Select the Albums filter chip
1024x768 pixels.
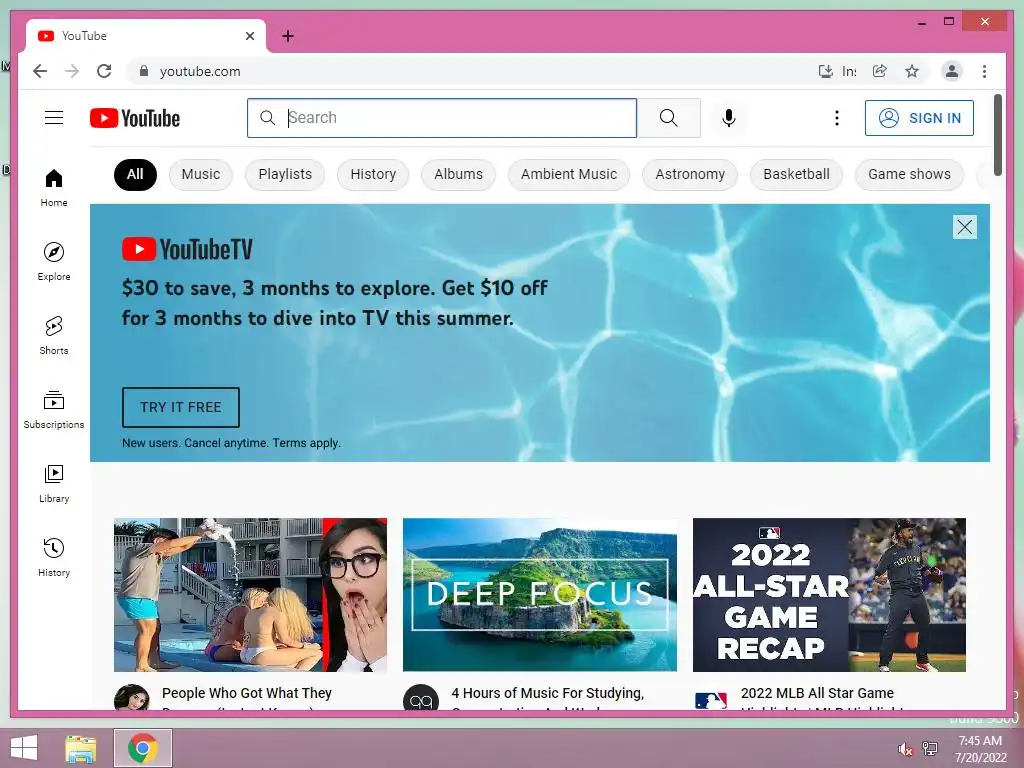pos(458,174)
